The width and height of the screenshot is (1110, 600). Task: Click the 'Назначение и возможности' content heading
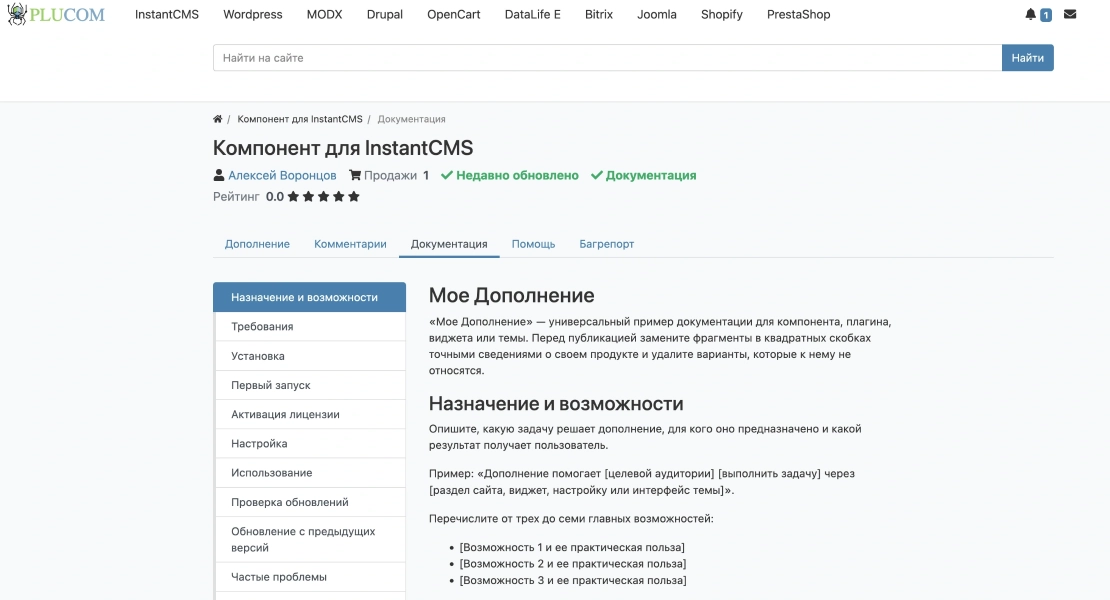click(556, 403)
